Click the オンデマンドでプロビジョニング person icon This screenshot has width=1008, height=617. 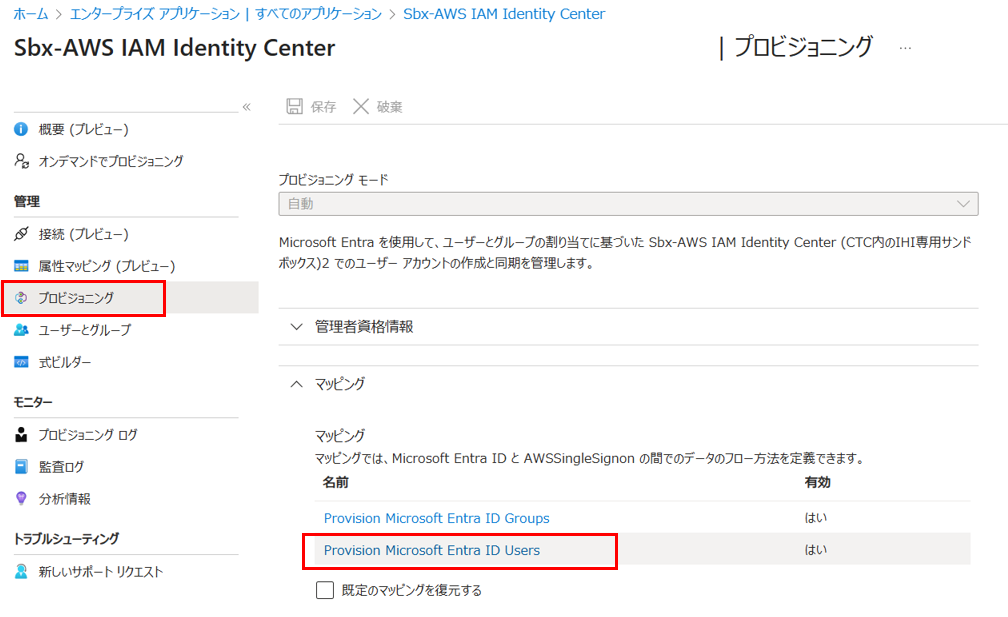(x=21, y=161)
